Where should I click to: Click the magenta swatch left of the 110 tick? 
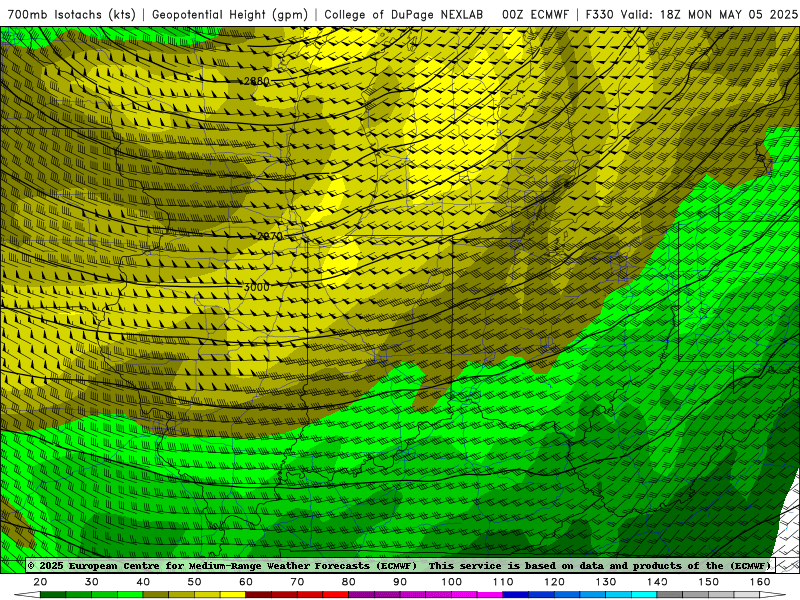(490, 595)
